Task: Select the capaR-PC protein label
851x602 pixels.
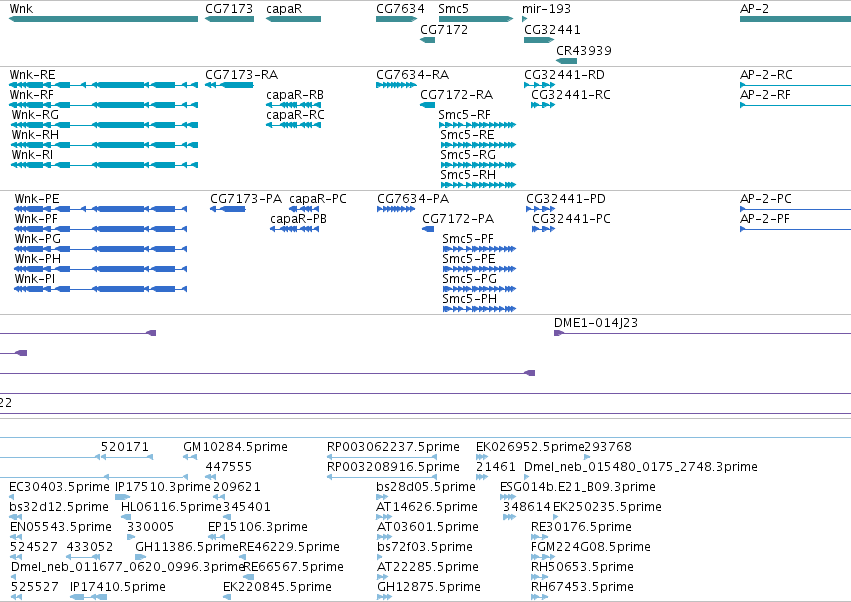Action: (317, 199)
